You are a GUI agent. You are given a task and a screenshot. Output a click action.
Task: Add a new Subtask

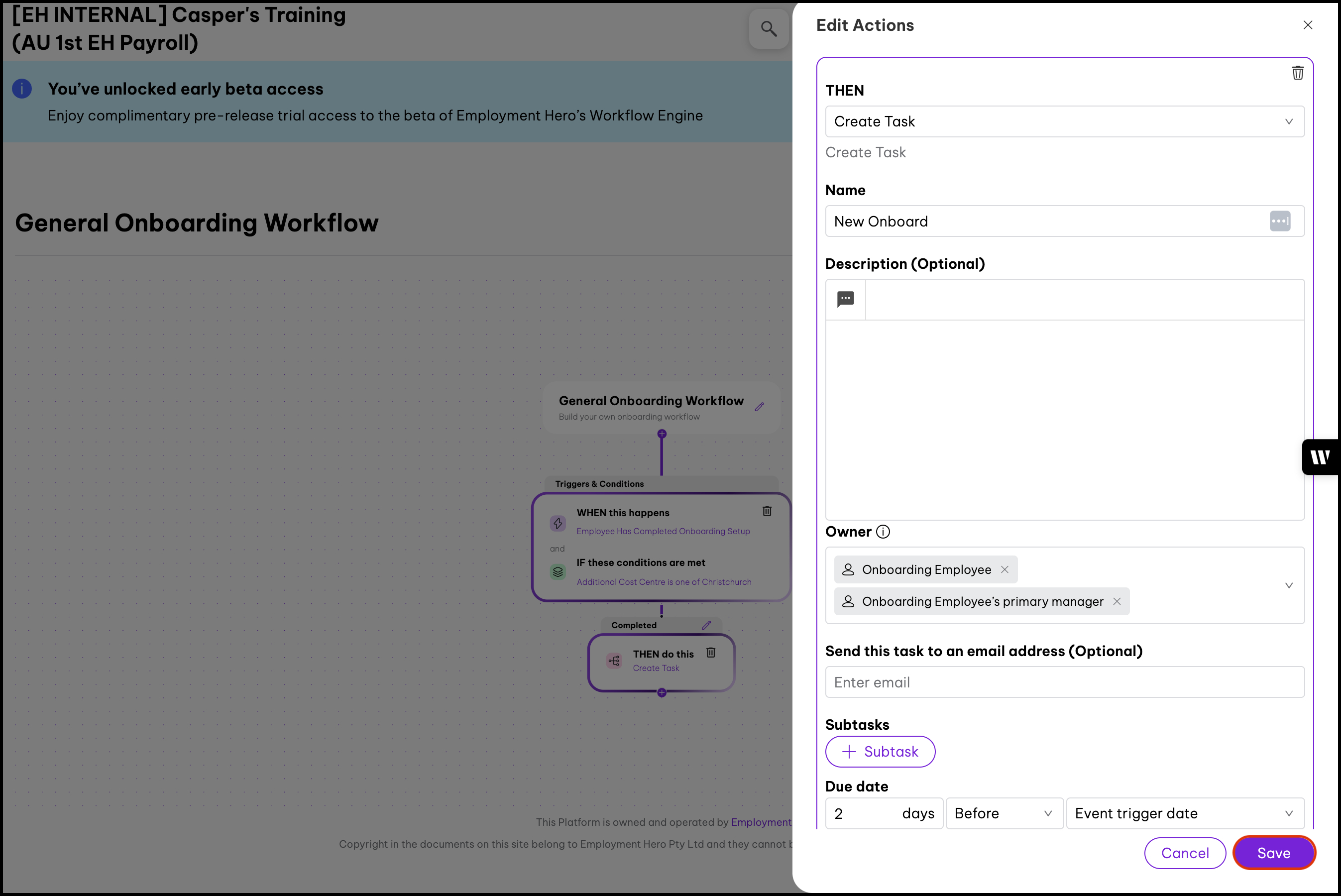point(880,752)
